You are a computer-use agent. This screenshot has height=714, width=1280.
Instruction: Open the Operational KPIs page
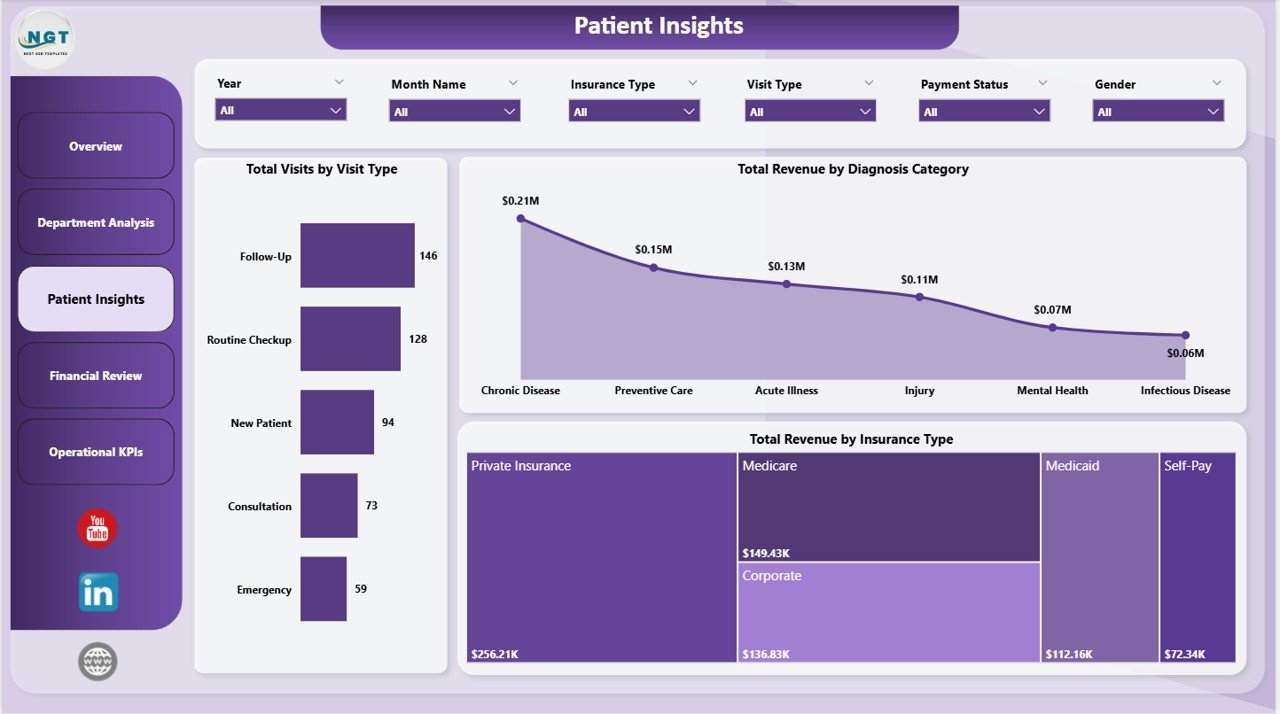[95, 451]
